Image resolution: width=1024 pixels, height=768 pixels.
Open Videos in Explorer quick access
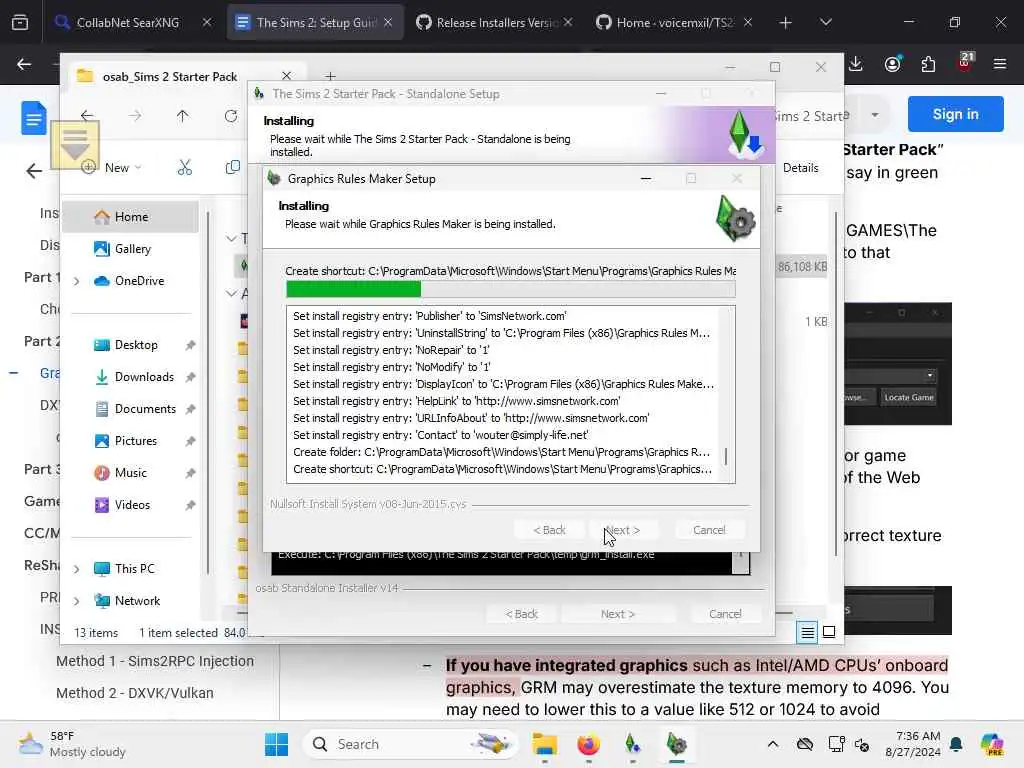pos(132,505)
